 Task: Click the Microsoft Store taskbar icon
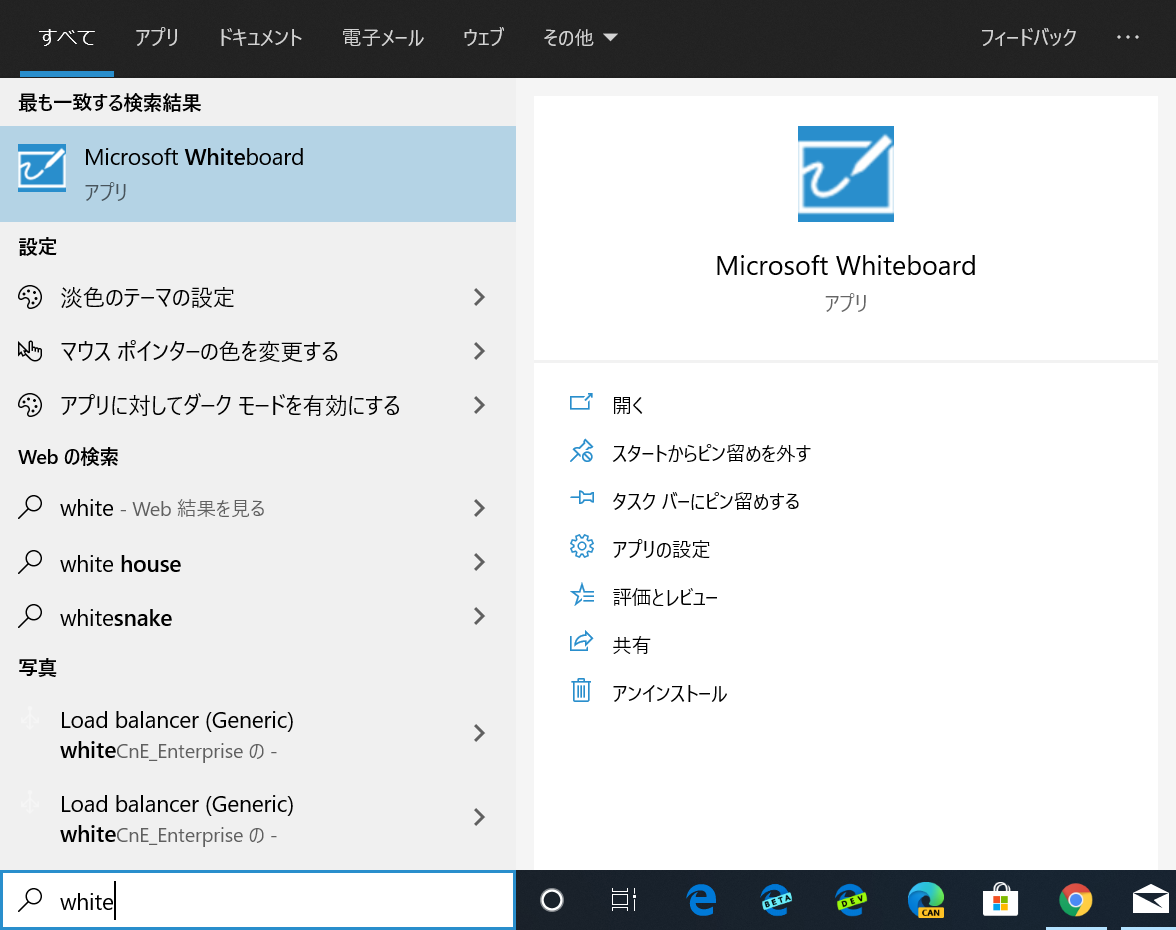click(1000, 901)
